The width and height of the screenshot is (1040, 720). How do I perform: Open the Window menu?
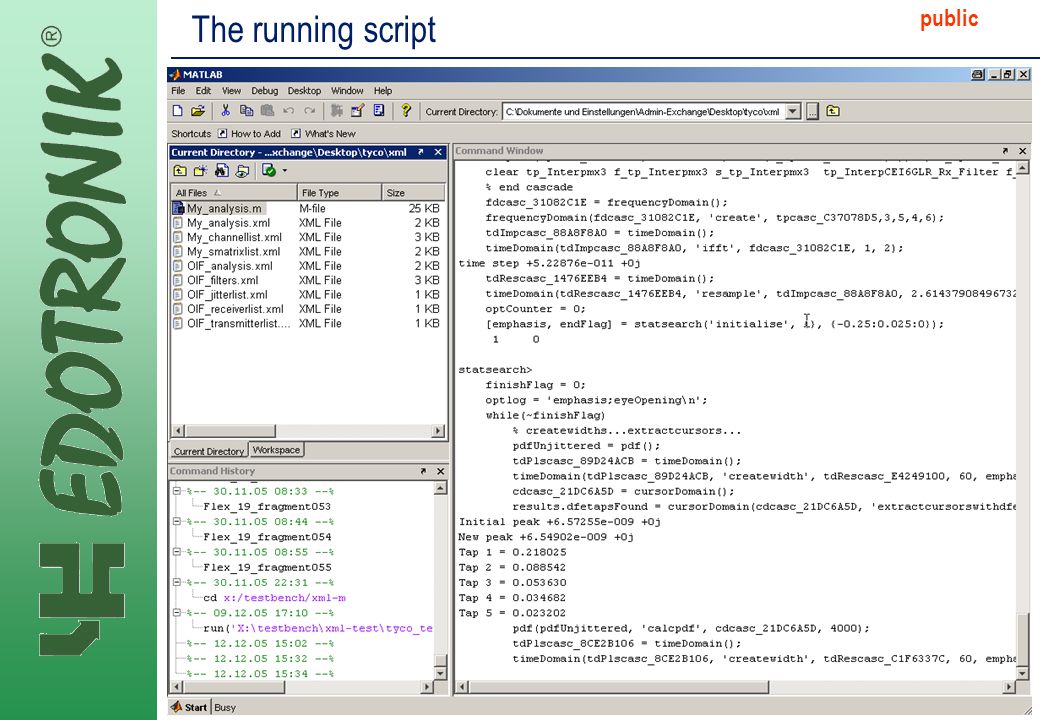tap(347, 91)
